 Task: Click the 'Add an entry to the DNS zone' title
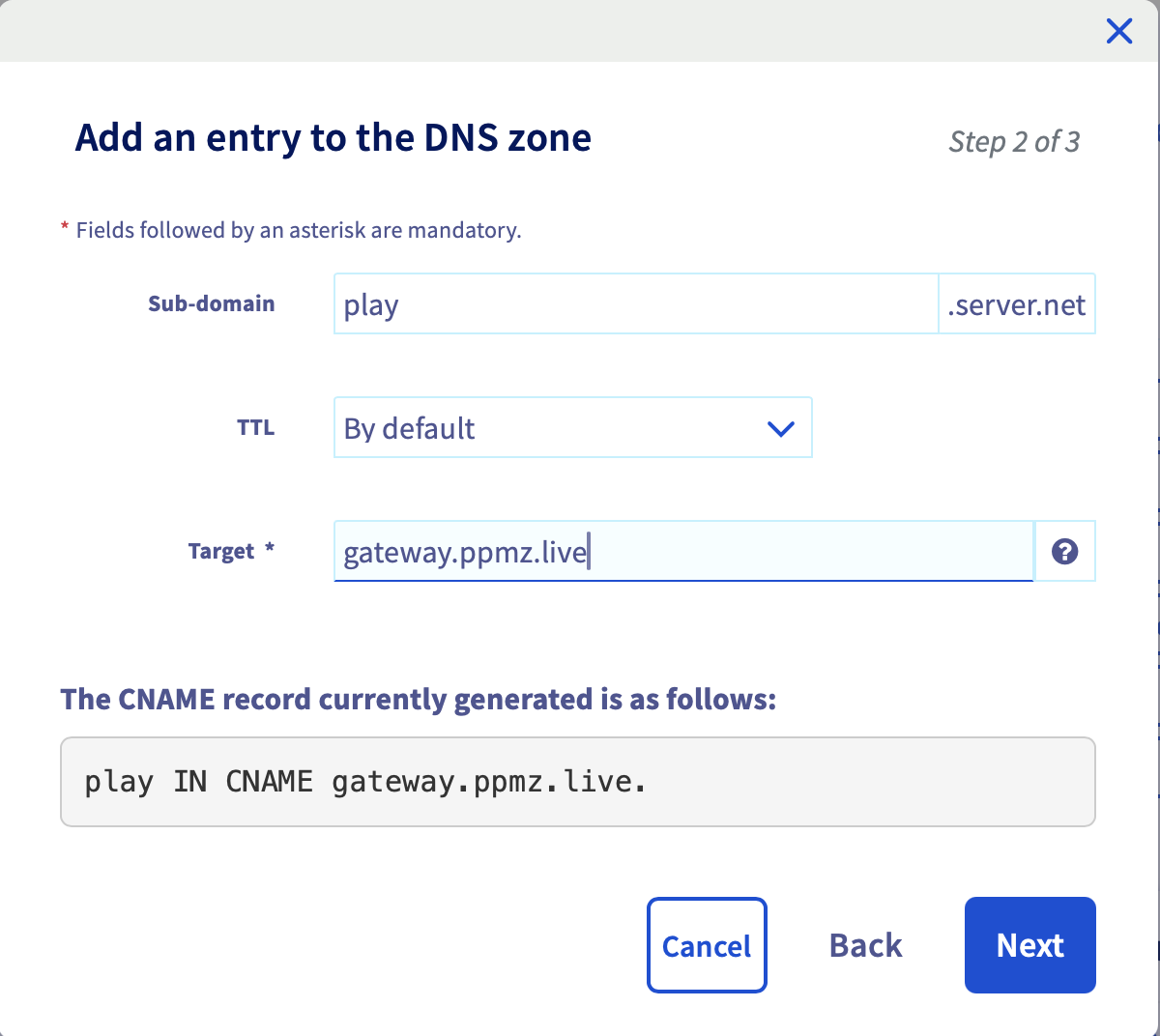click(x=333, y=138)
